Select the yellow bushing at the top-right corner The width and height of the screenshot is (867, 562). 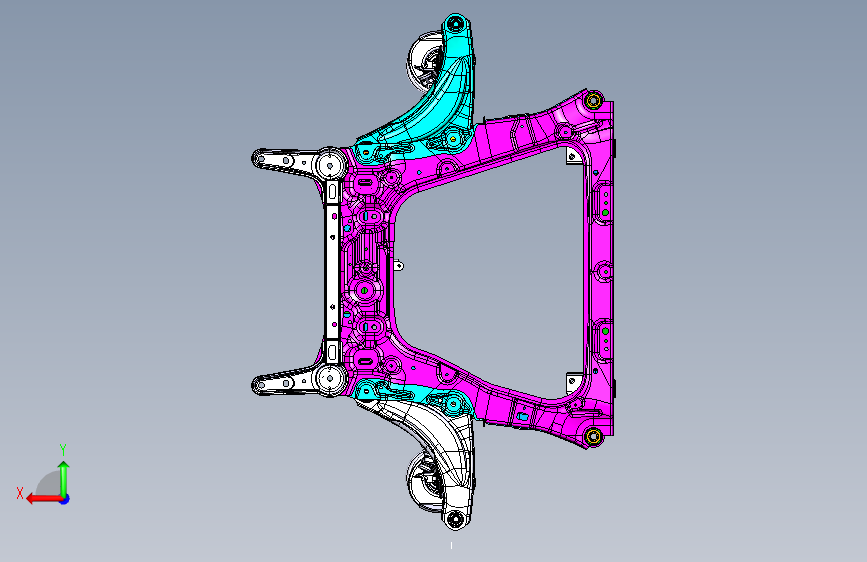tap(593, 101)
